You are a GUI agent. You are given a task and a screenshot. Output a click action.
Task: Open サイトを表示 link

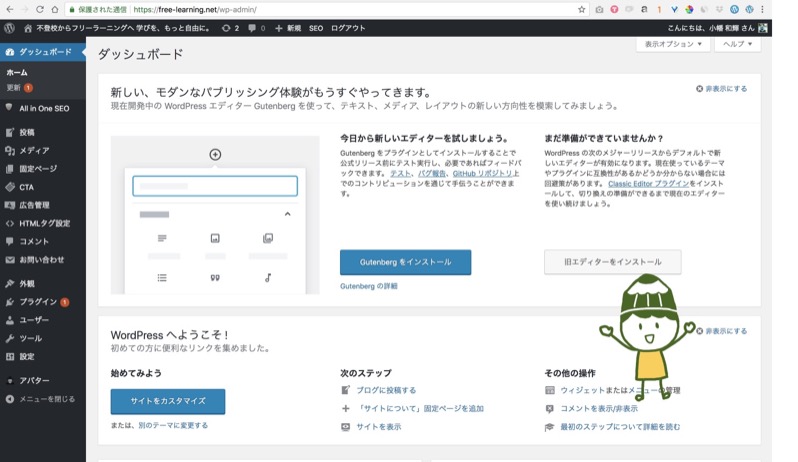[379, 427]
